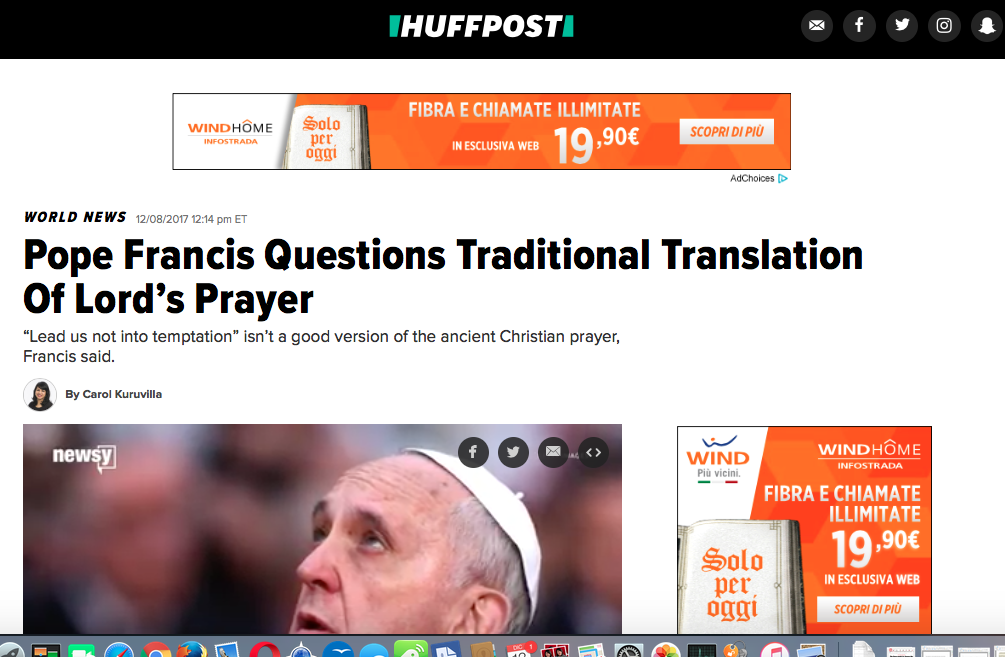Open the video embed code icon
Viewport: 1005px width, 657px height.
point(594,453)
